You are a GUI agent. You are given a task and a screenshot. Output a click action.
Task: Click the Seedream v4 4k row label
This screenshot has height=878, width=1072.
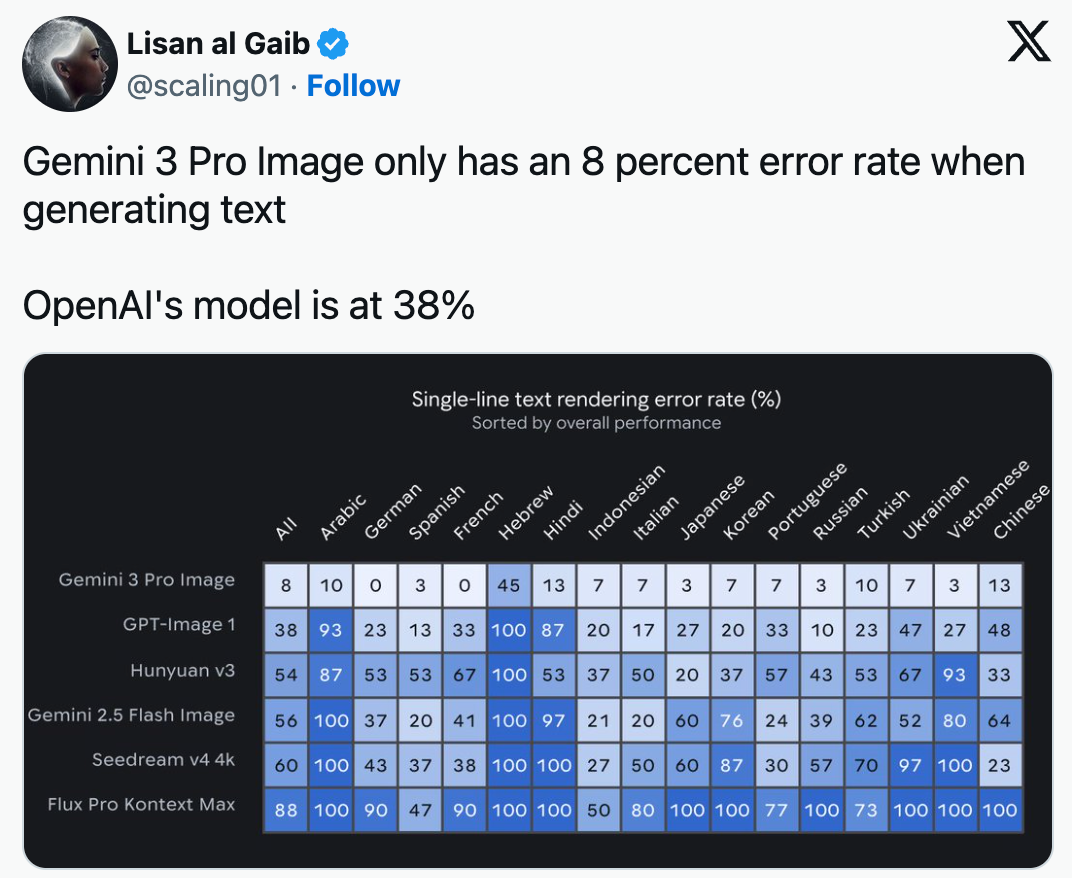tap(163, 759)
